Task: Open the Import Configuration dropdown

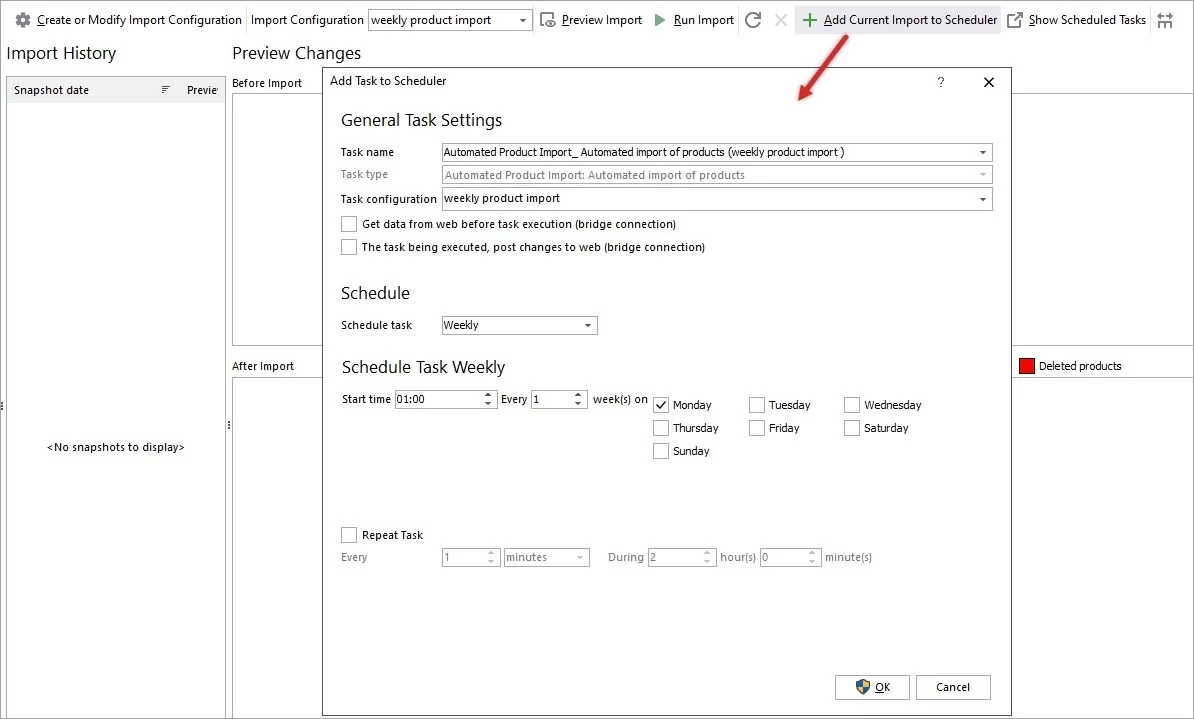Action: coord(524,19)
